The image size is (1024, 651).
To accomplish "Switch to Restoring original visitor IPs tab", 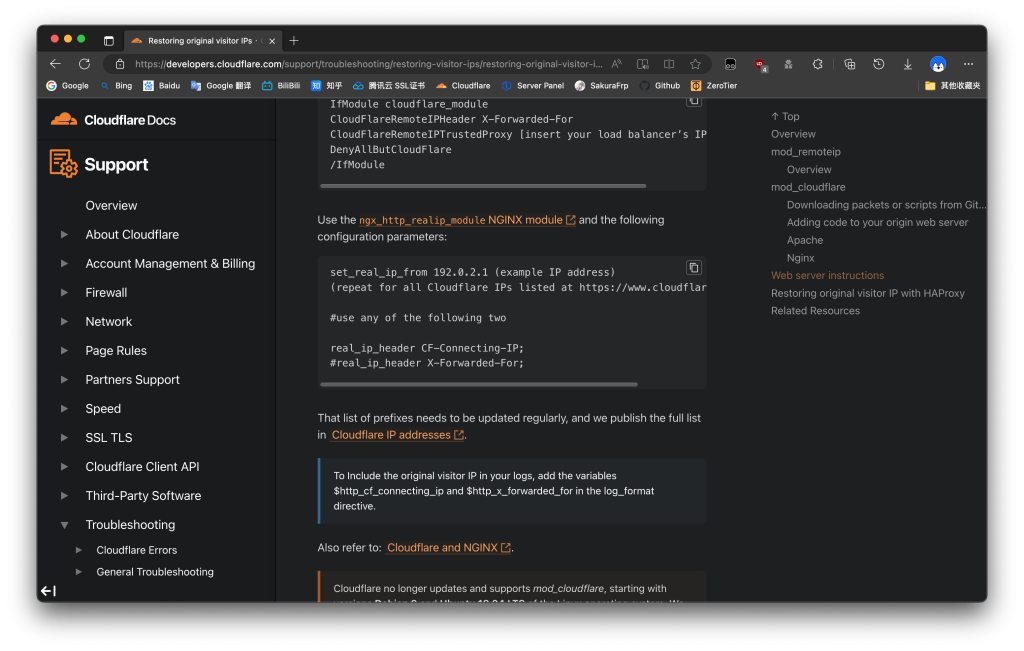I will click(200, 41).
